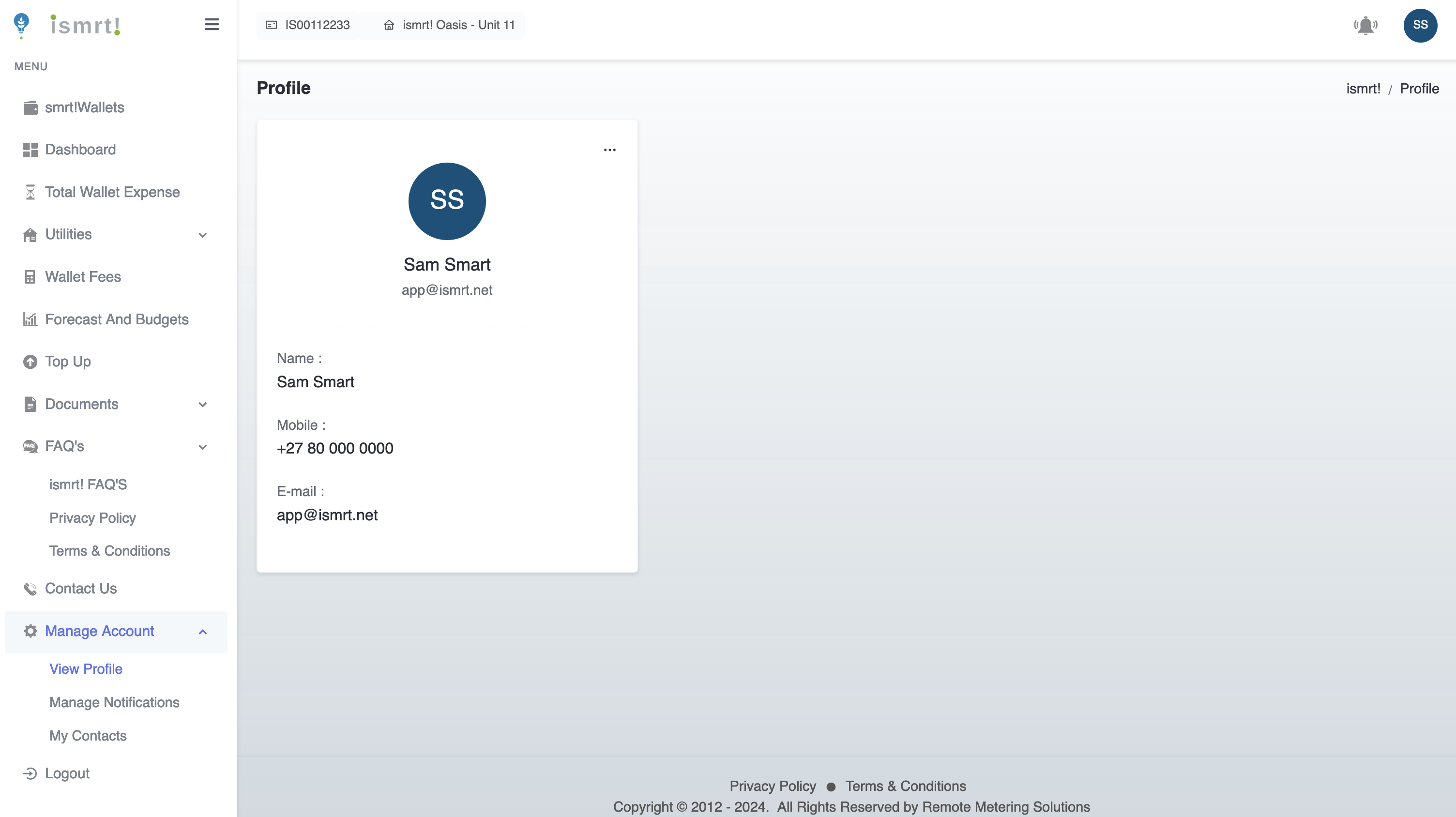The width and height of the screenshot is (1456, 817).
Task: Collapse the Manage Account section
Action: 203,632
